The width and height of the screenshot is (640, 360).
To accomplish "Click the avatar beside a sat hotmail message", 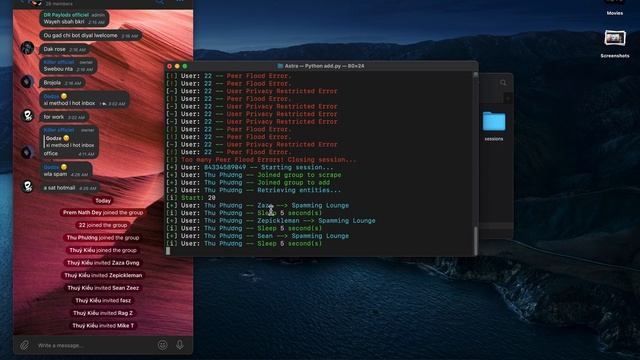I will point(27,187).
